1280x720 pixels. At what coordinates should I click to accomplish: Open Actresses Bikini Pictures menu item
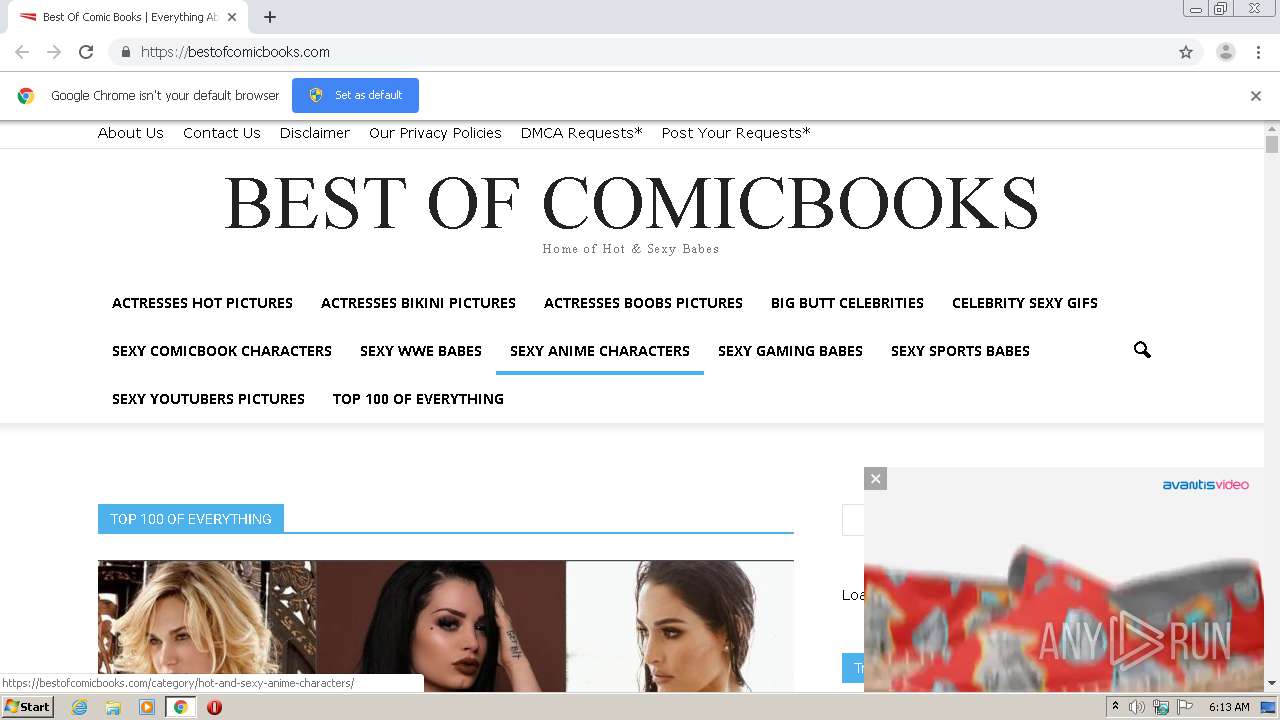418,303
